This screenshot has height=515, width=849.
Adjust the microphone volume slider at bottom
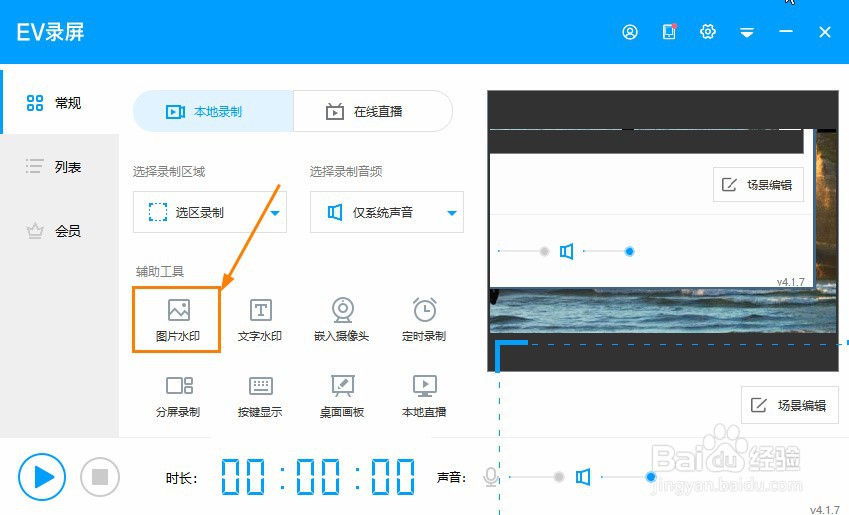535,477
